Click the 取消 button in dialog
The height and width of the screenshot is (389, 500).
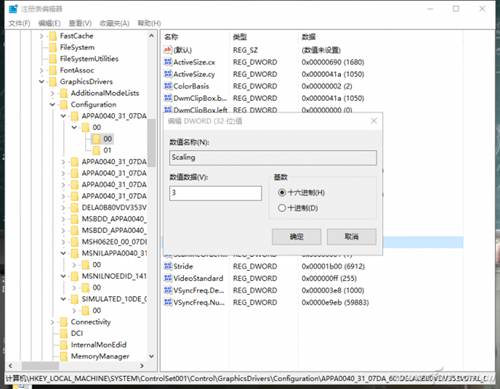[352, 237]
